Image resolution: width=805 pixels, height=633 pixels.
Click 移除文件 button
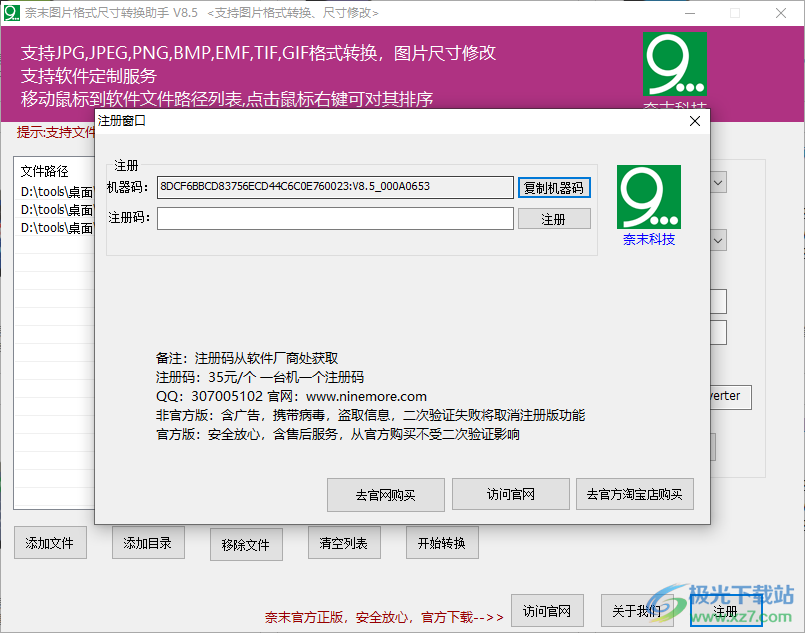tap(246, 544)
